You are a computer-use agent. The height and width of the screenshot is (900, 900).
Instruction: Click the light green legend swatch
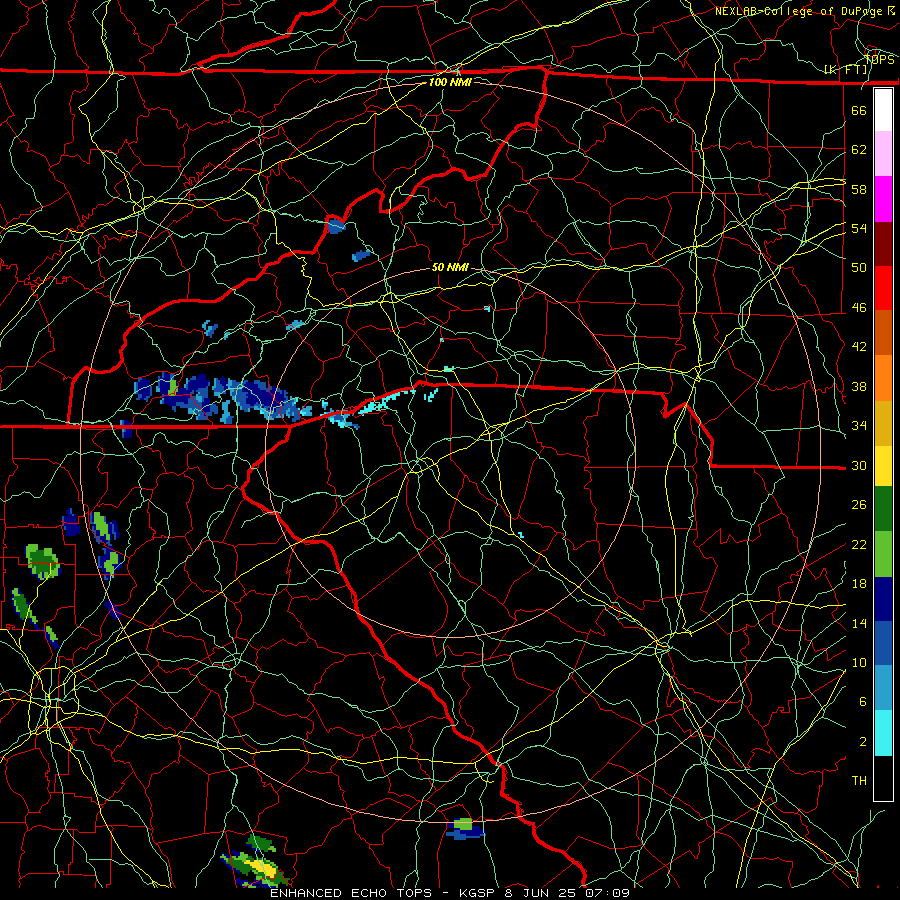coord(883,554)
